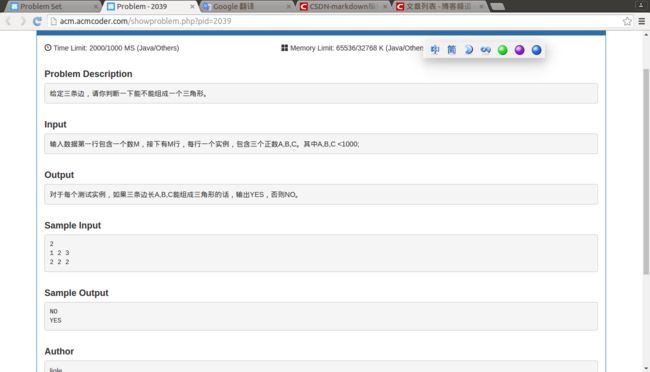
Task: Click the purple ball icon on input toolbar
Action: coord(519,50)
